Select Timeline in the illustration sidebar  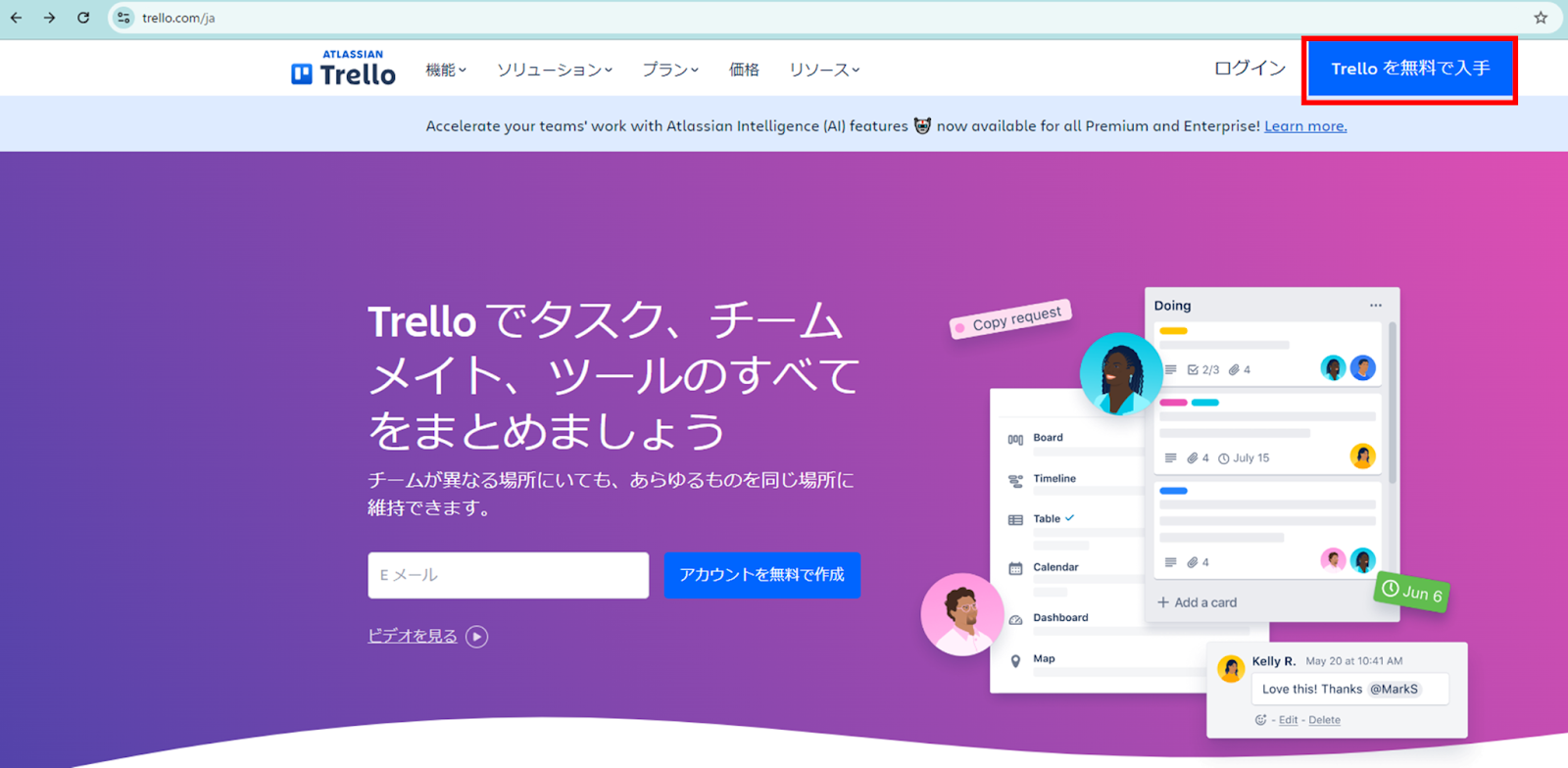pyautogui.click(x=1054, y=479)
